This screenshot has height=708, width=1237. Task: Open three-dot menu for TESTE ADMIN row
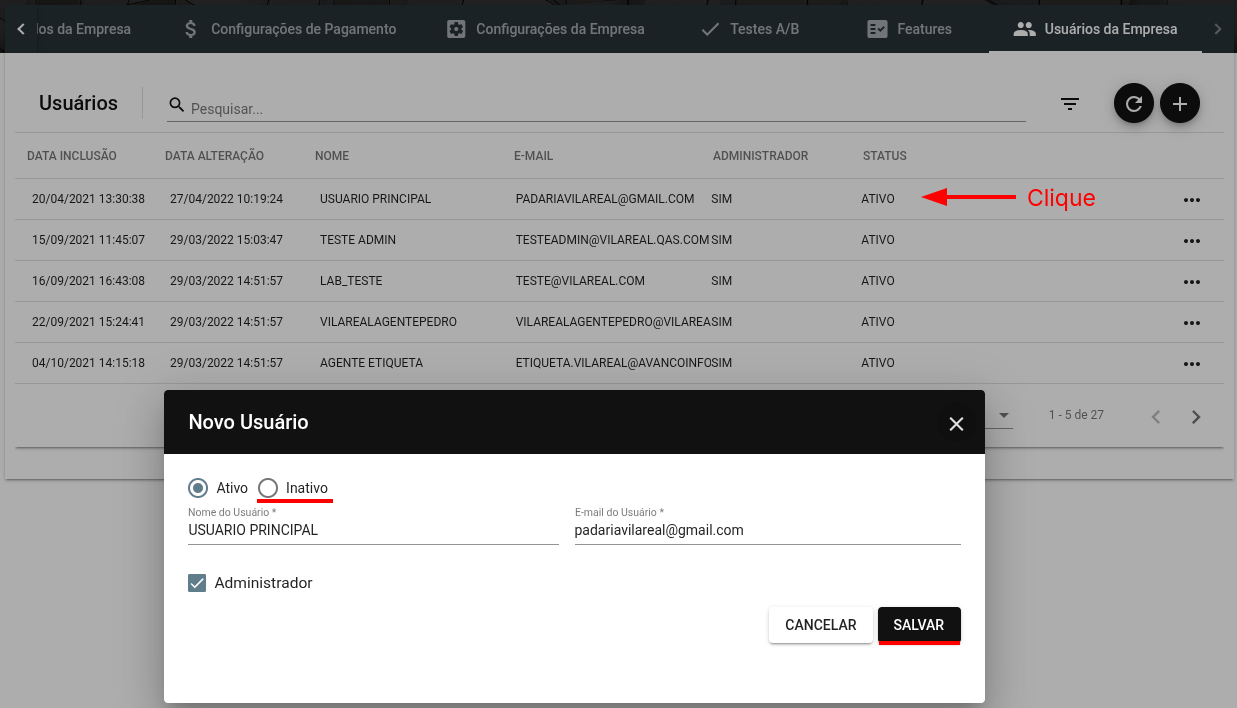point(1191,241)
